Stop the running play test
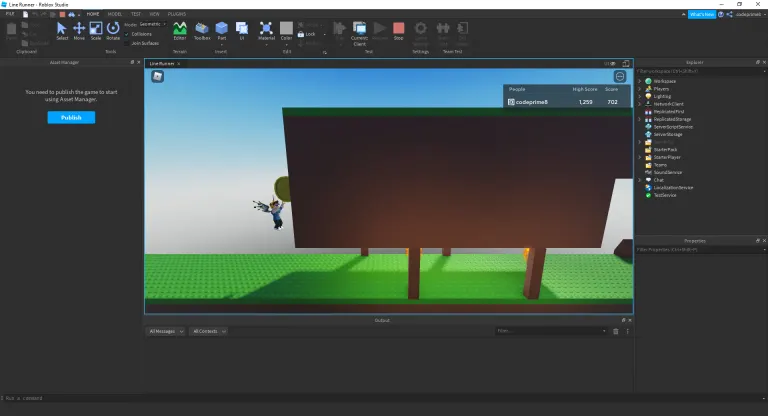 [399, 30]
